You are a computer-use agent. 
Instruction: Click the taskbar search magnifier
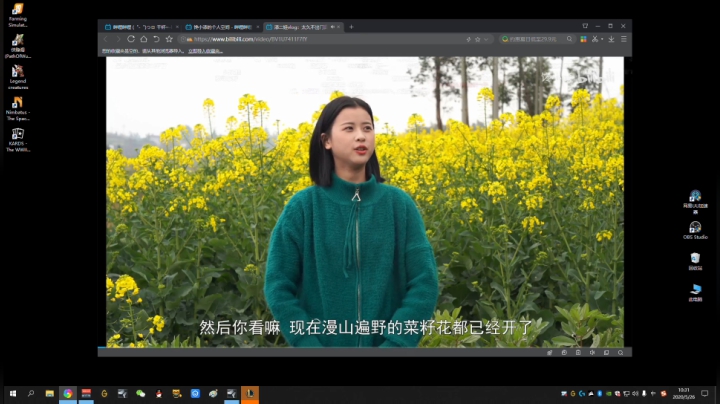31,393
